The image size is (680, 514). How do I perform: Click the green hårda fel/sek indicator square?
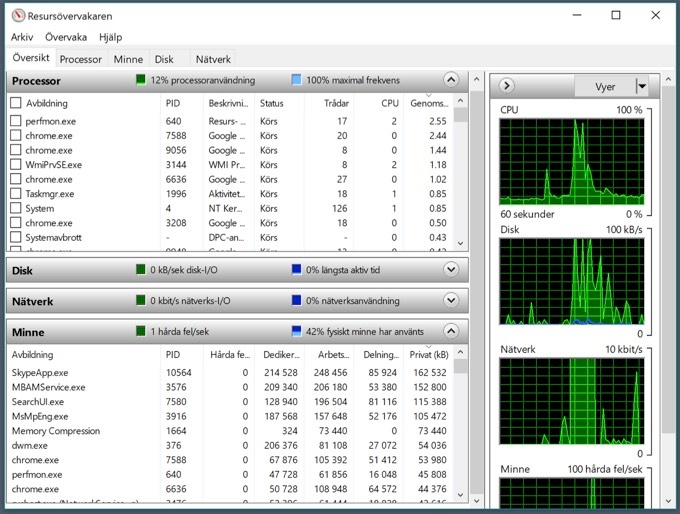click(x=141, y=331)
